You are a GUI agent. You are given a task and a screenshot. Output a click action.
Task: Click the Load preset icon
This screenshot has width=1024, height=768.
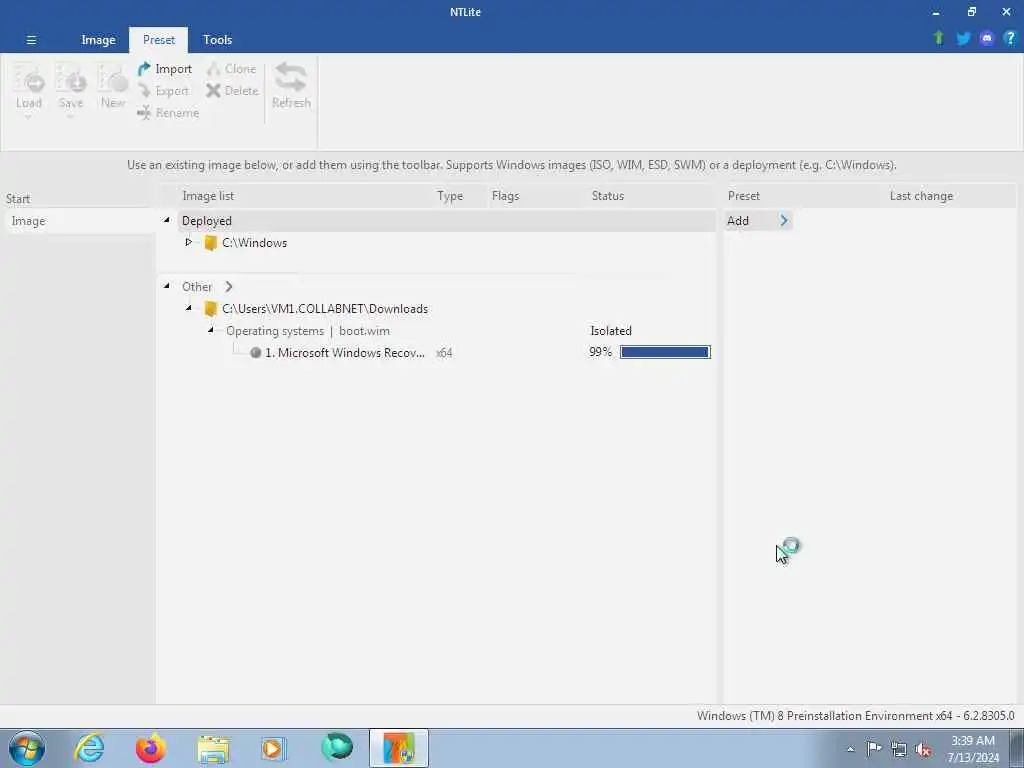coord(29,80)
